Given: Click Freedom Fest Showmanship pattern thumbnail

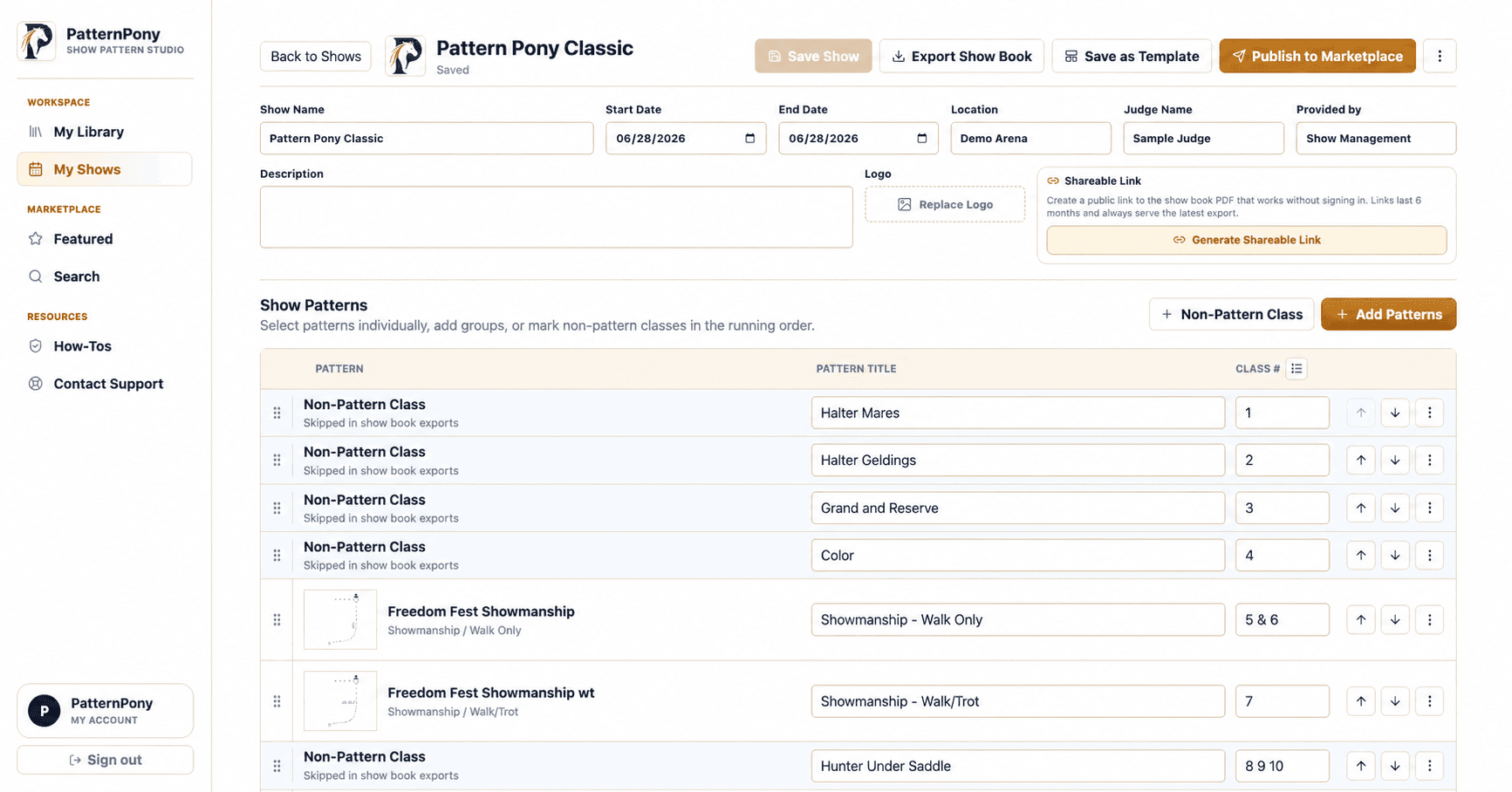Looking at the screenshot, I should 340,620.
